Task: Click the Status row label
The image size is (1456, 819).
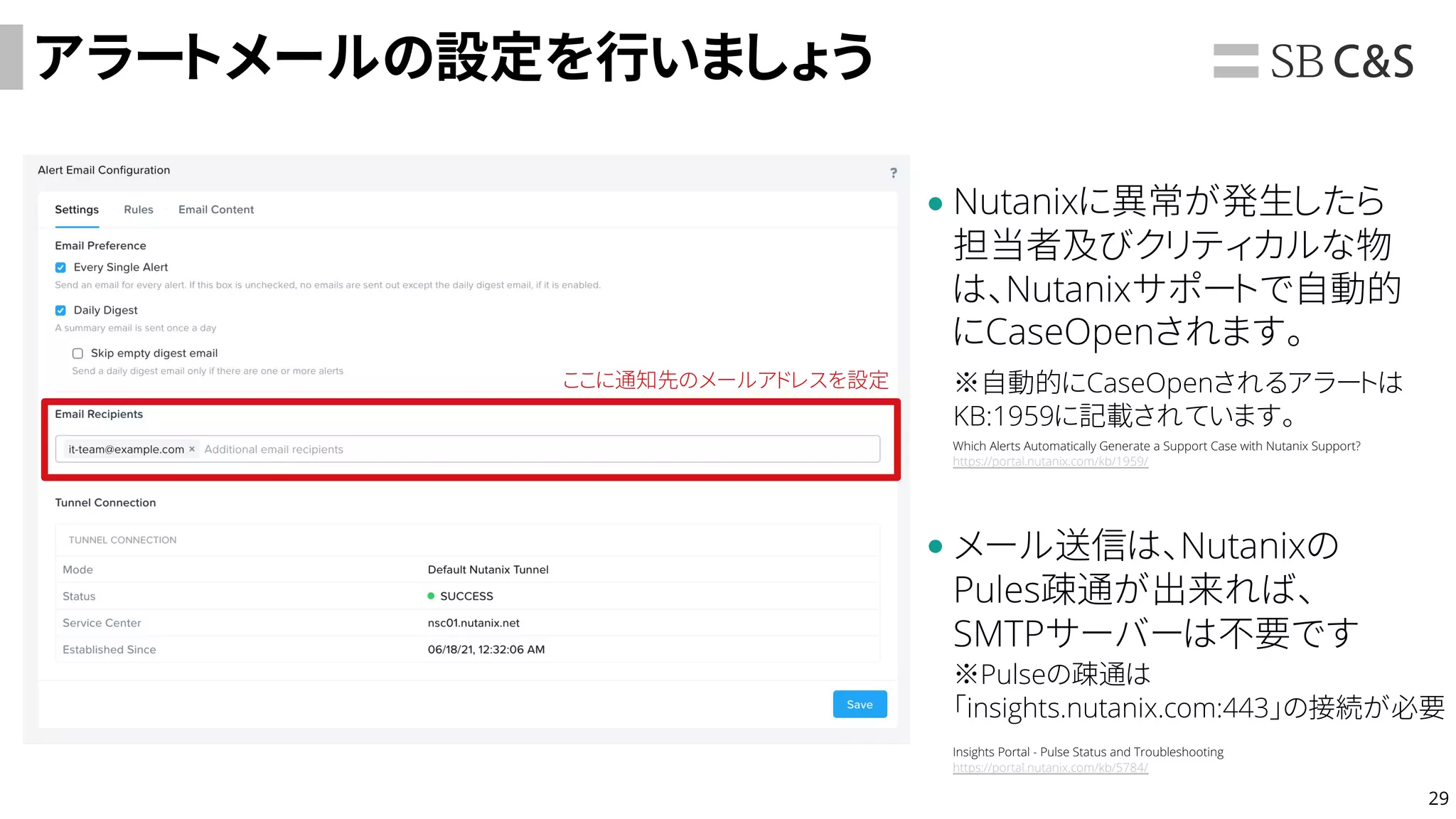Action: click(79, 596)
